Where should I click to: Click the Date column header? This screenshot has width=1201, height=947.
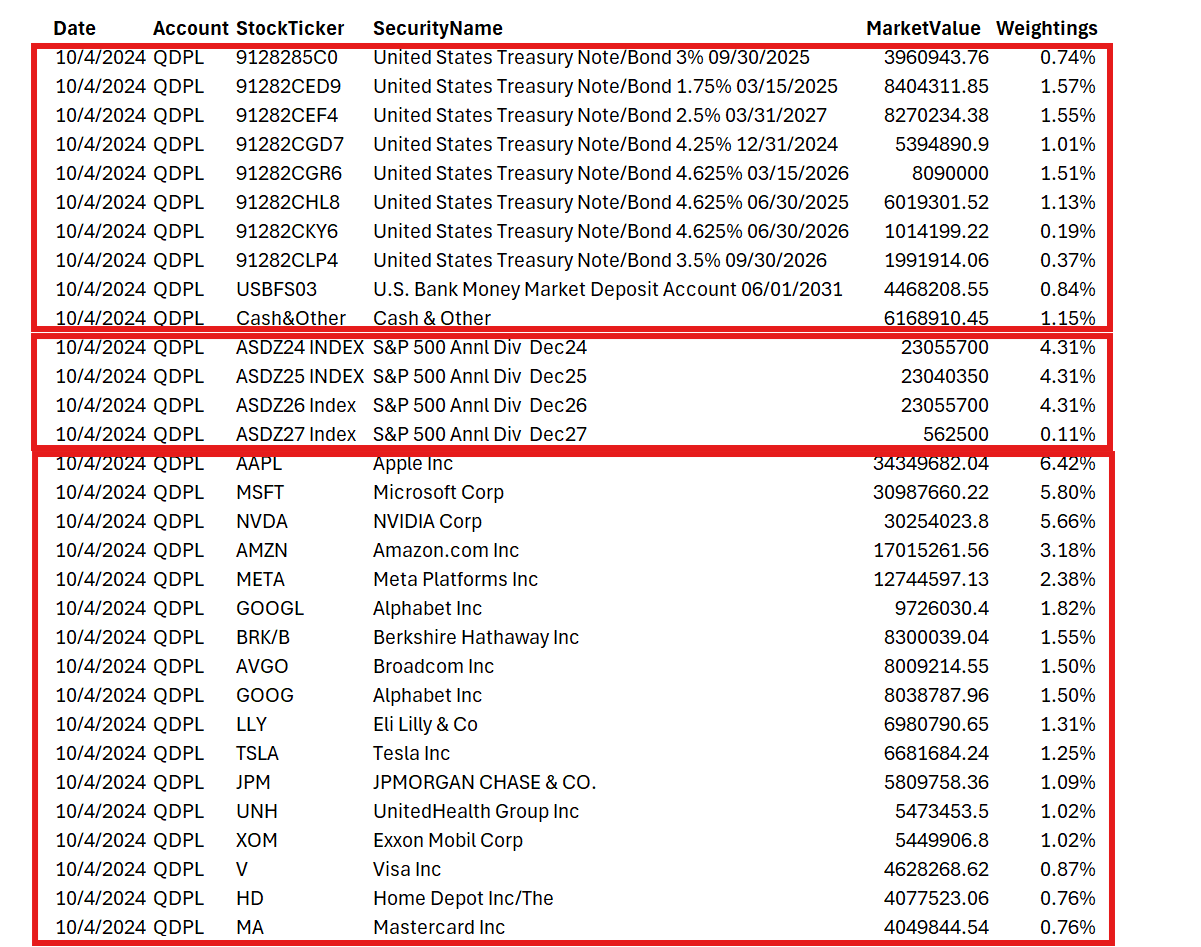pos(74,28)
